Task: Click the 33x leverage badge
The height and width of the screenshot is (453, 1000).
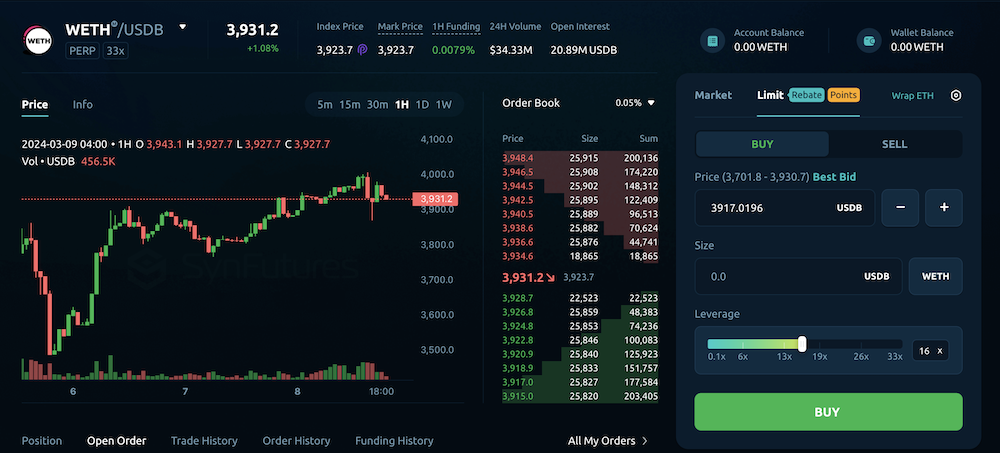Action: point(116,50)
